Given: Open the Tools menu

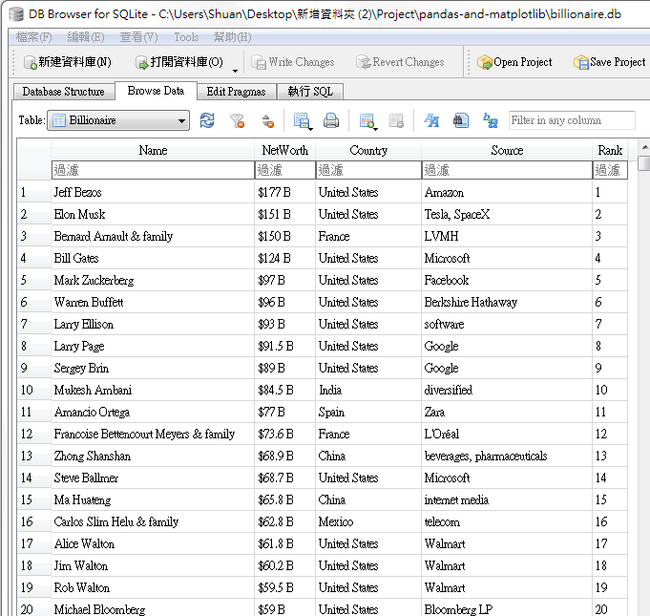Looking at the screenshot, I should point(186,37).
